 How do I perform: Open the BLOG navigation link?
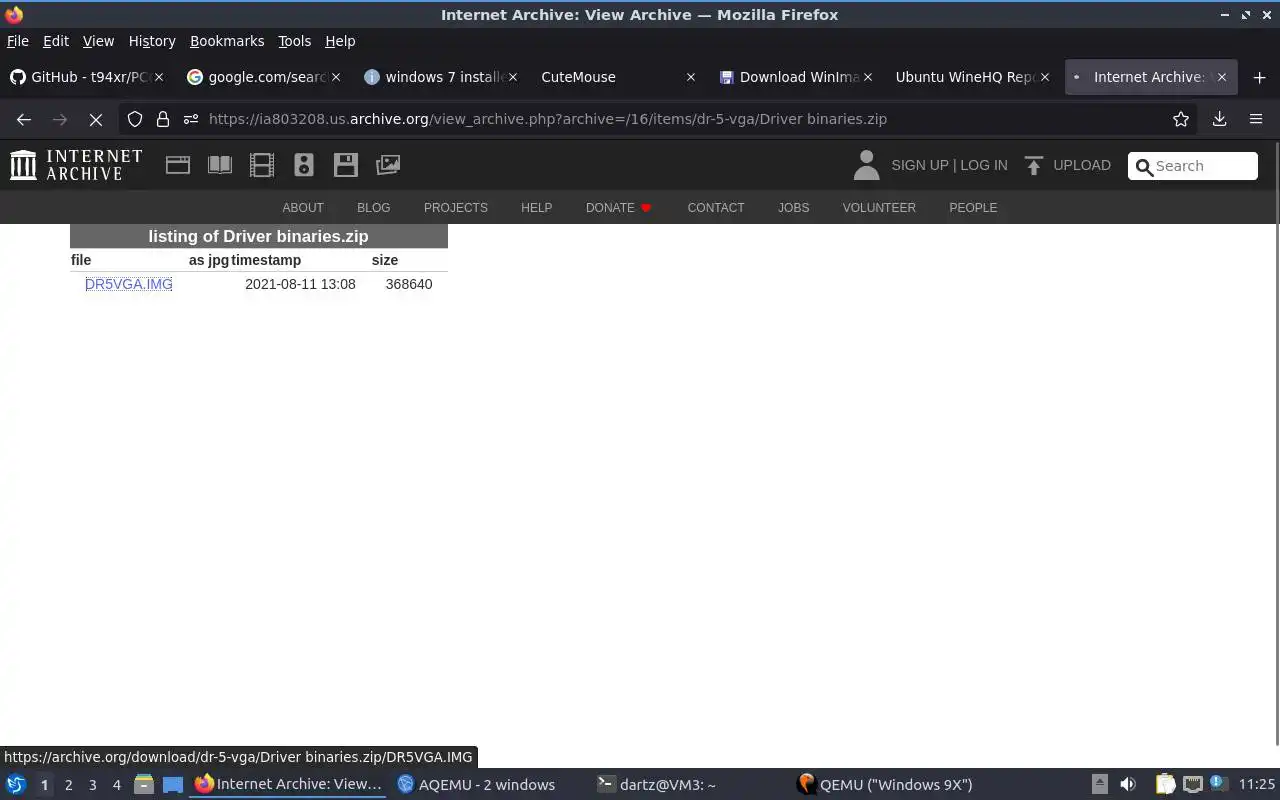pyautogui.click(x=373, y=208)
